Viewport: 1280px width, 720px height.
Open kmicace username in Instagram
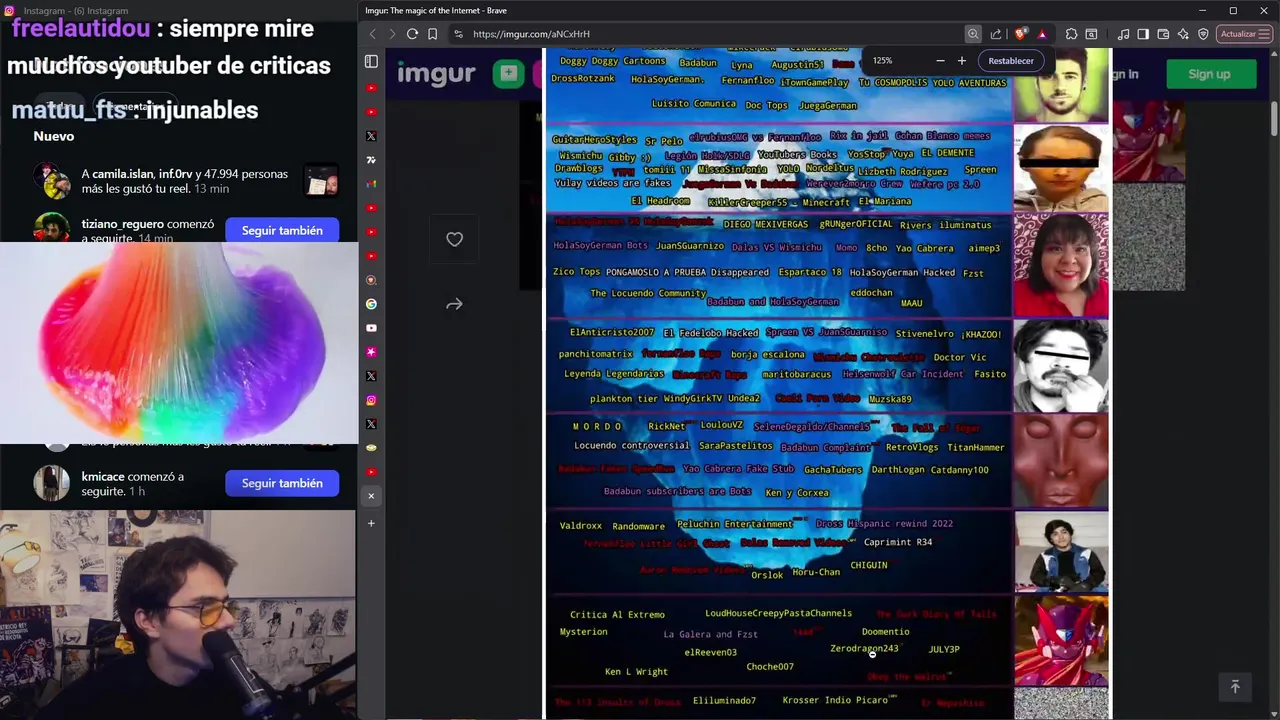[x=103, y=477]
